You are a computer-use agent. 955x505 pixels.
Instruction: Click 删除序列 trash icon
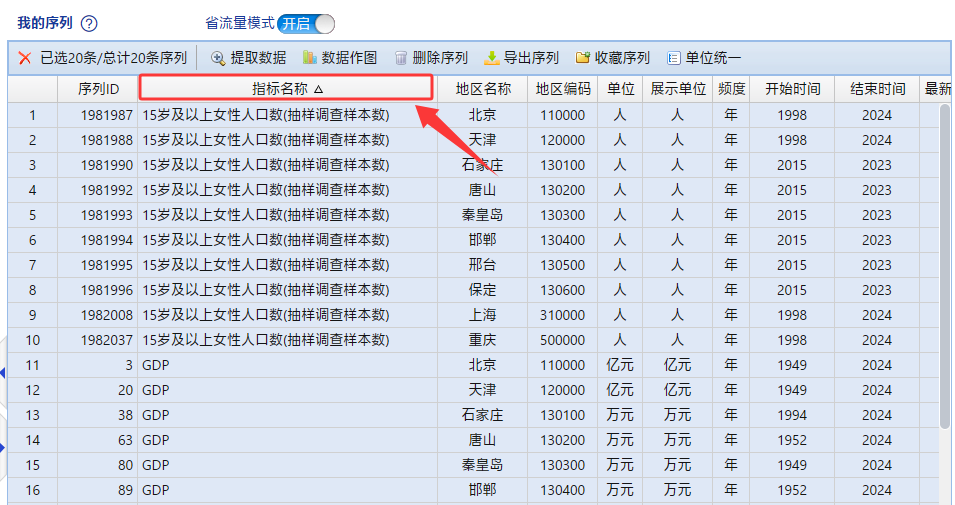point(401,58)
